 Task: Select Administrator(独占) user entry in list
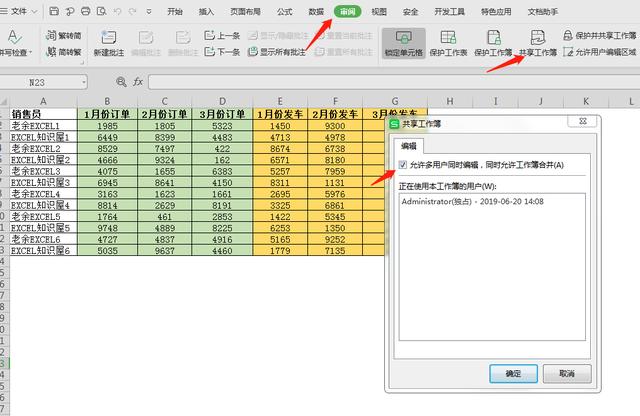(473, 201)
